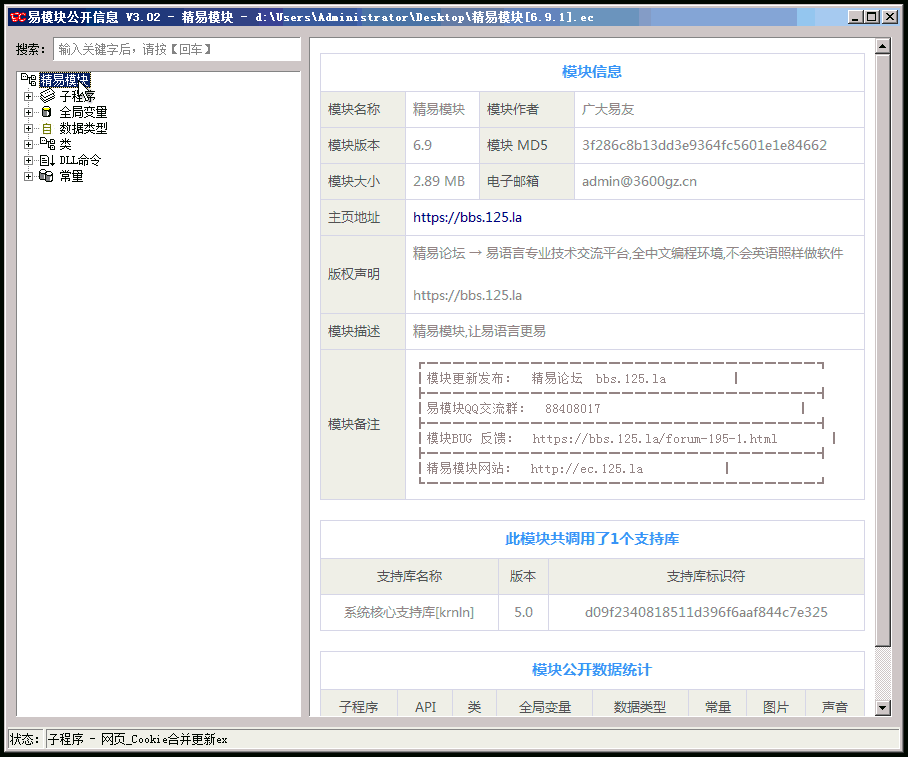Image resolution: width=908 pixels, height=757 pixels.
Task: Expand the 子程序 tree node
Action: point(29,97)
